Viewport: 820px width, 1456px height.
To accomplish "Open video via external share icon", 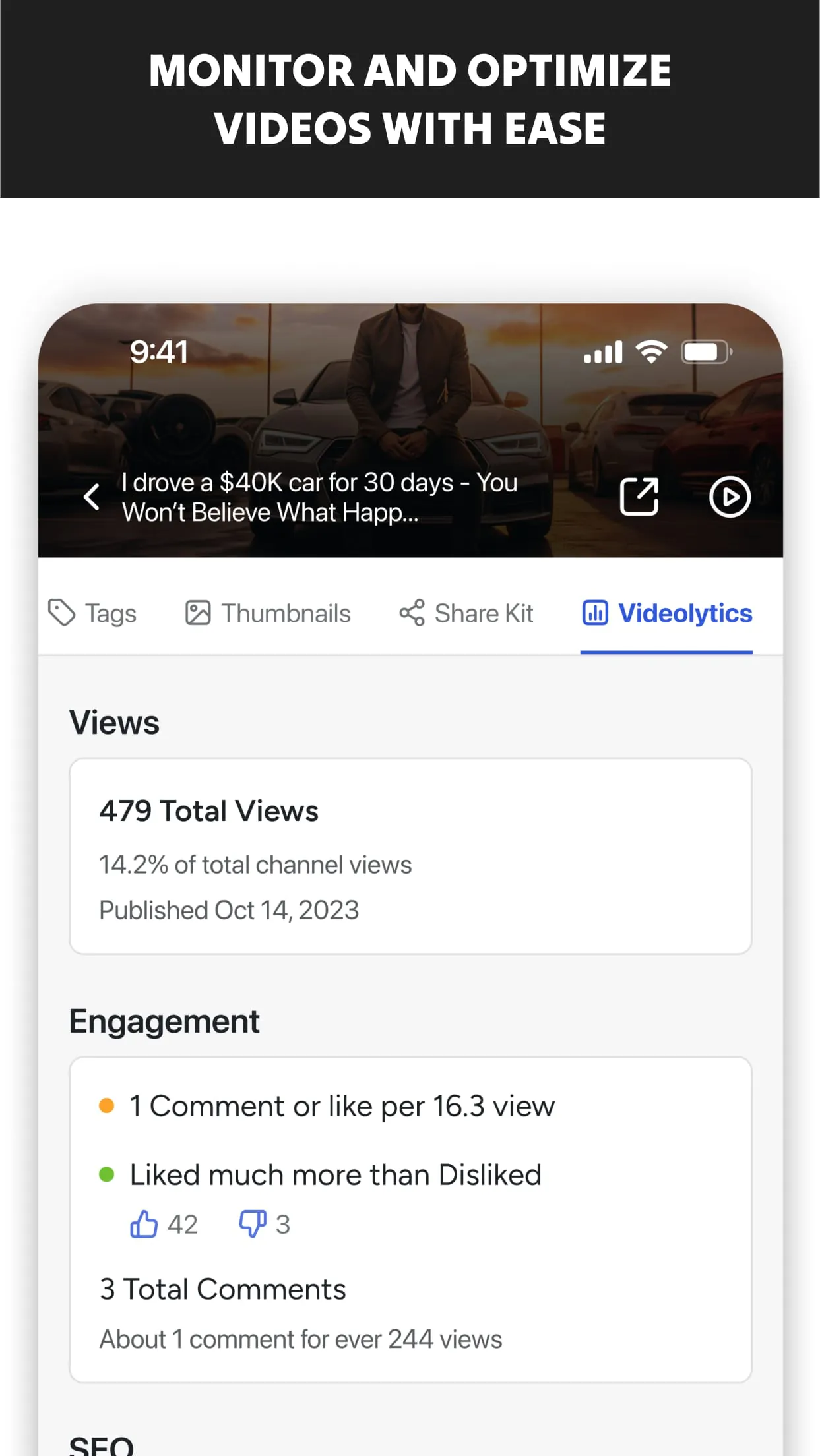I will click(x=639, y=497).
